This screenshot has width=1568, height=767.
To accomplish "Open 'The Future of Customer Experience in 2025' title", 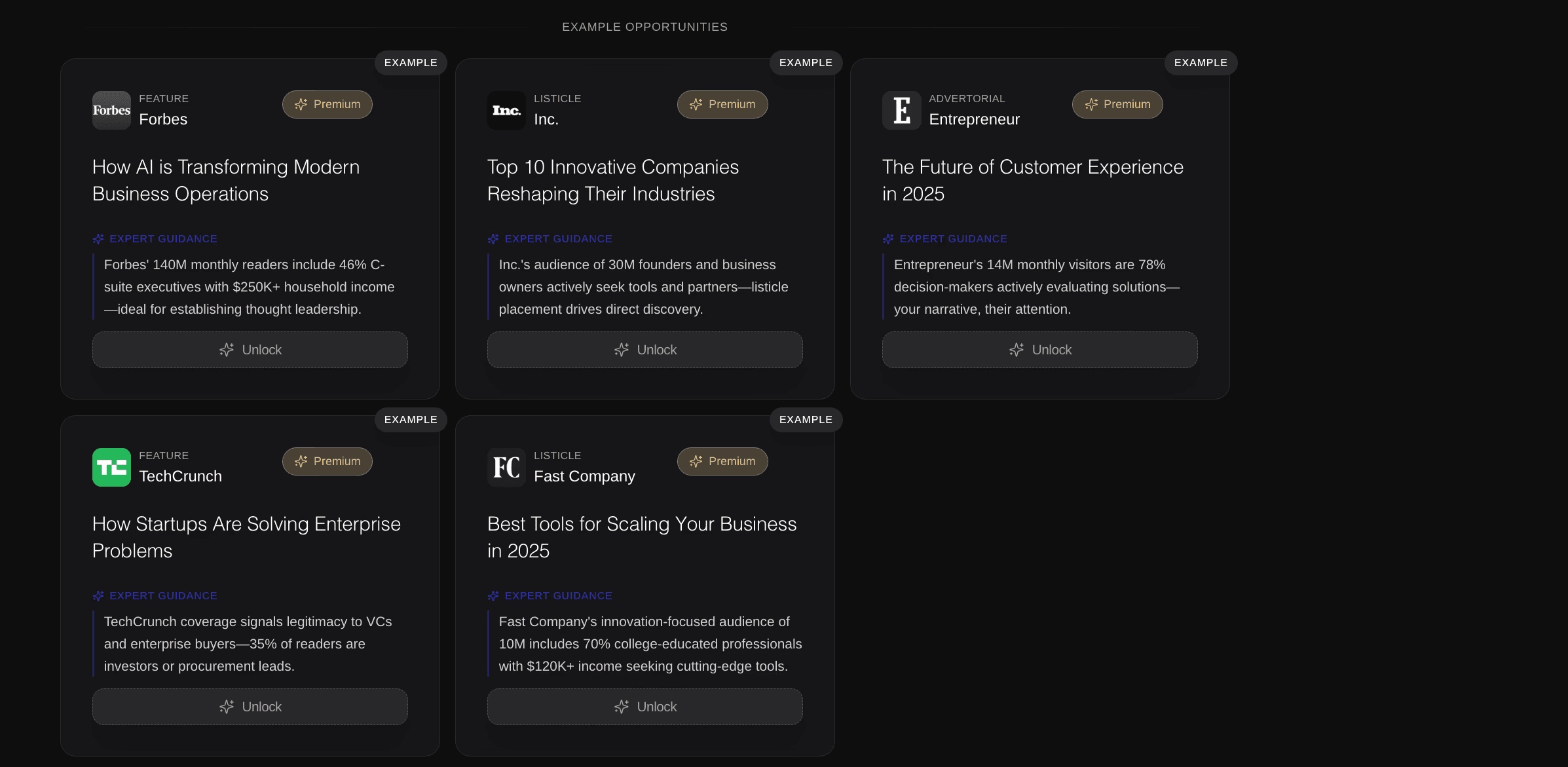I will [x=1032, y=180].
